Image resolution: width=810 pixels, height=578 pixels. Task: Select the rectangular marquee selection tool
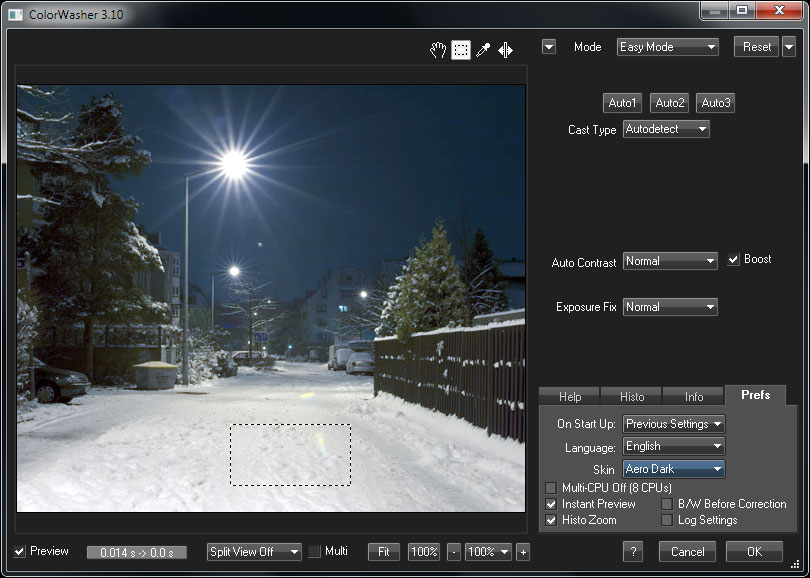tap(460, 50)
